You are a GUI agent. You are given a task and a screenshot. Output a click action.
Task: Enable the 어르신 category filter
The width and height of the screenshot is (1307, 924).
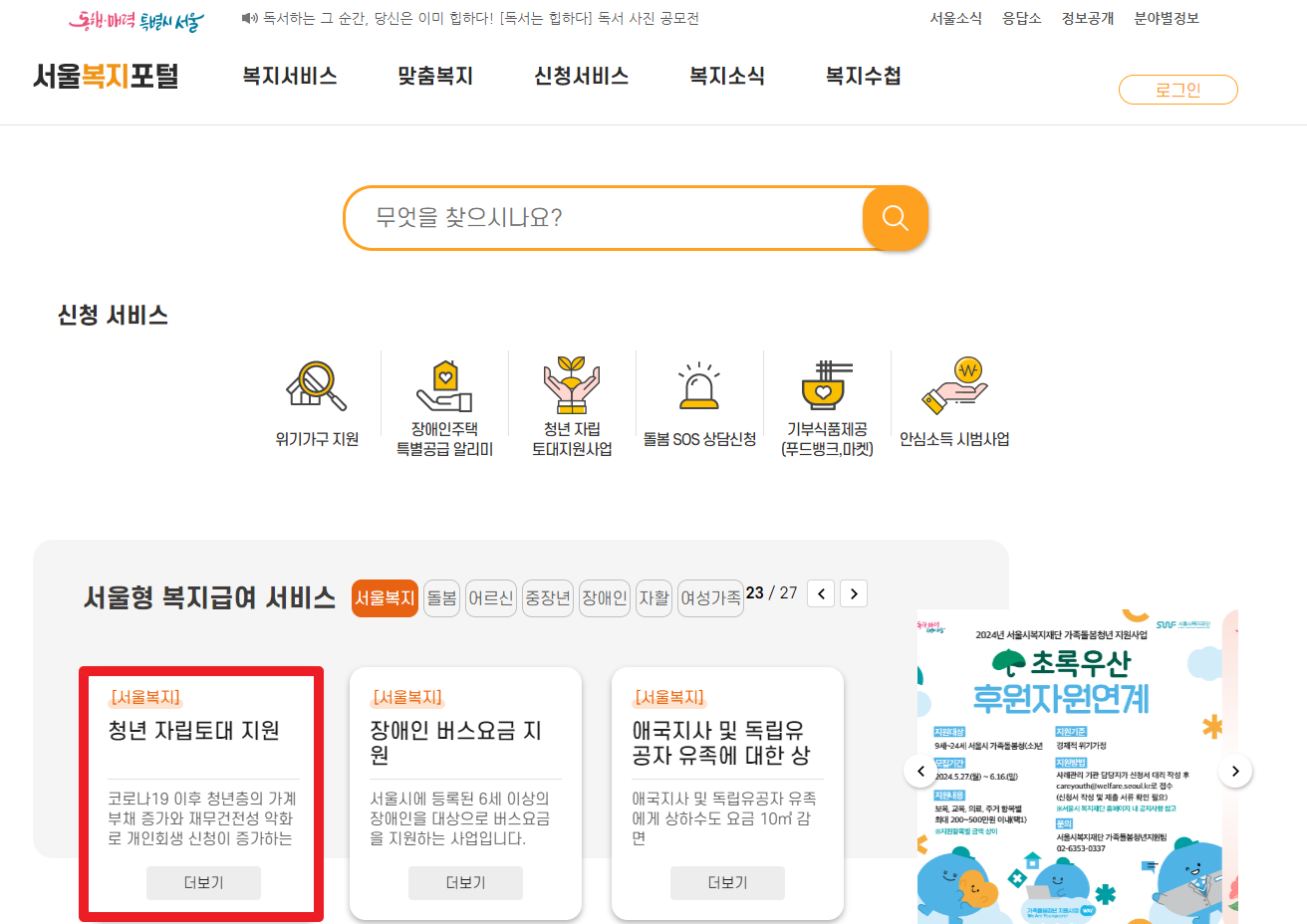point(490,592)
